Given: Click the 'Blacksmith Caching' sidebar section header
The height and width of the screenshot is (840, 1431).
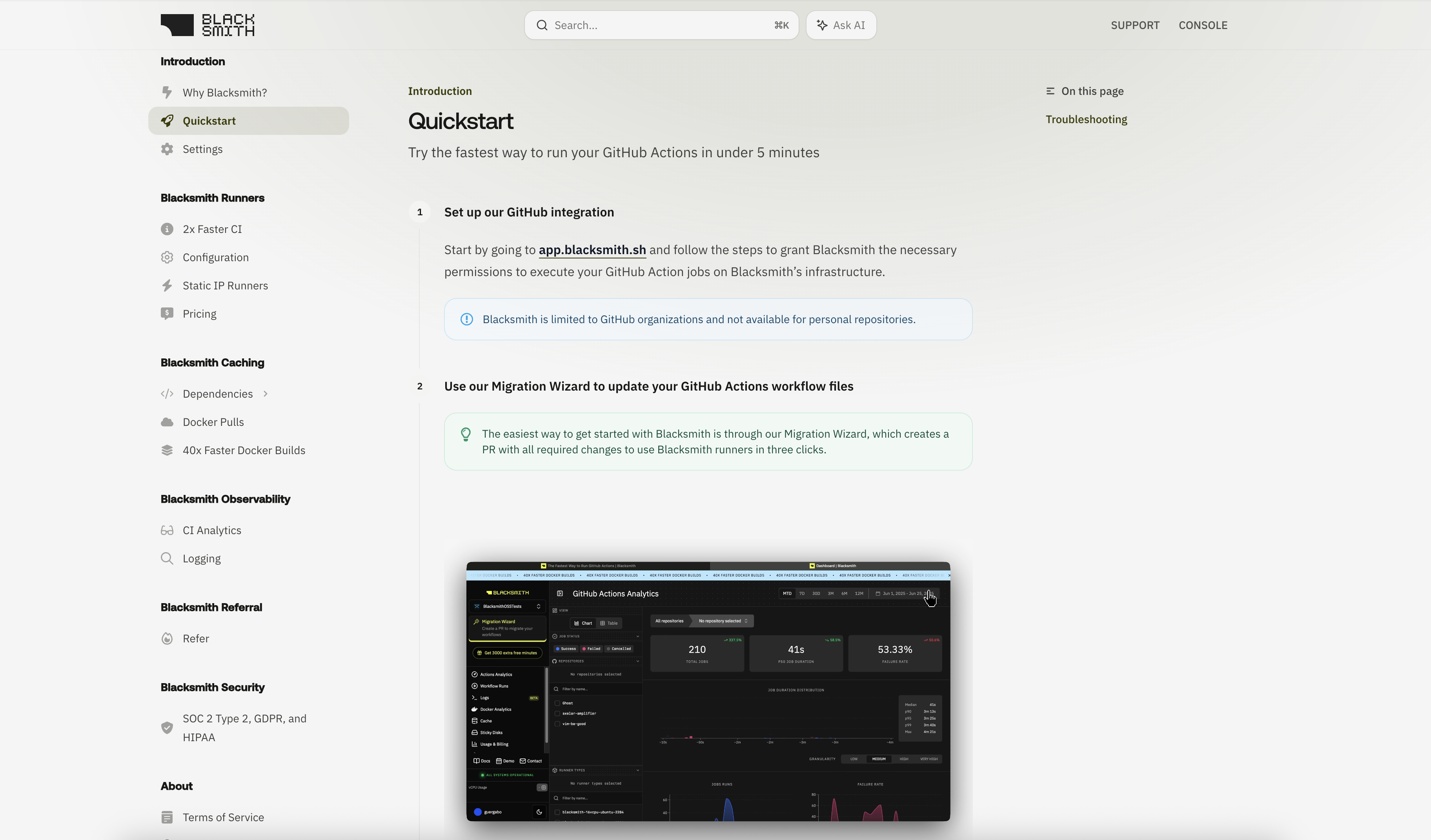Looking at the screenshot, I should [212, 363].
